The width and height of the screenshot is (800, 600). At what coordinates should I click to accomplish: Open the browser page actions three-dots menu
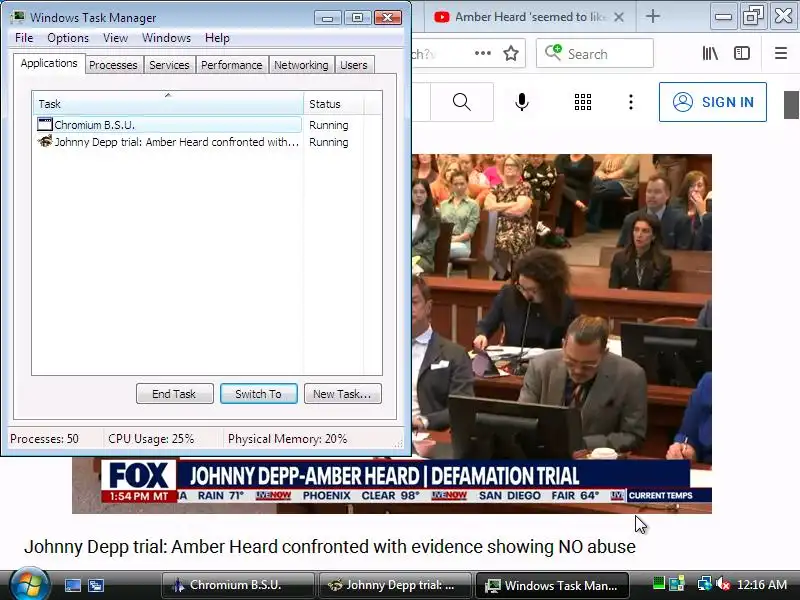(483, 53)
